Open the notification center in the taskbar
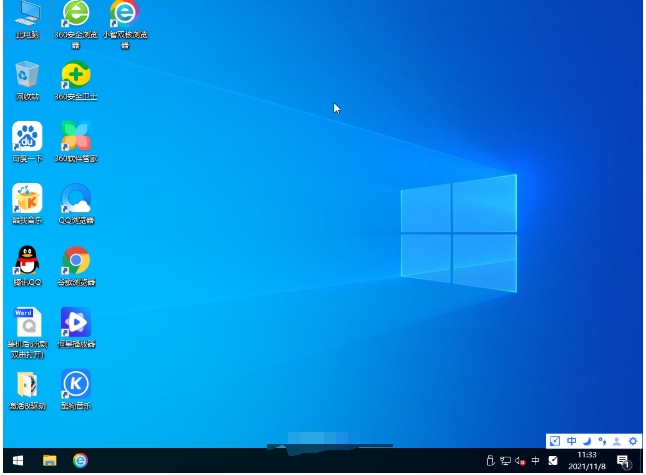Screen dimensions: 646x475 pyautogui.click(x=623, y=461)
